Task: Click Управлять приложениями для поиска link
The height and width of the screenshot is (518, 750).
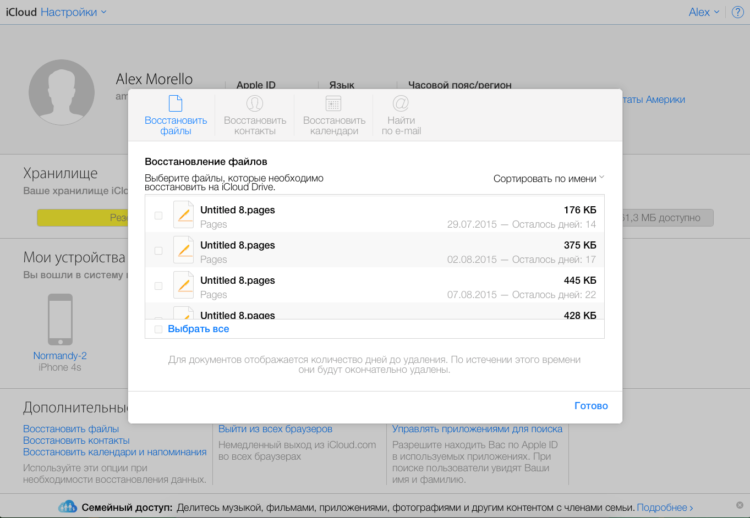Action: (x=477, y=429)
